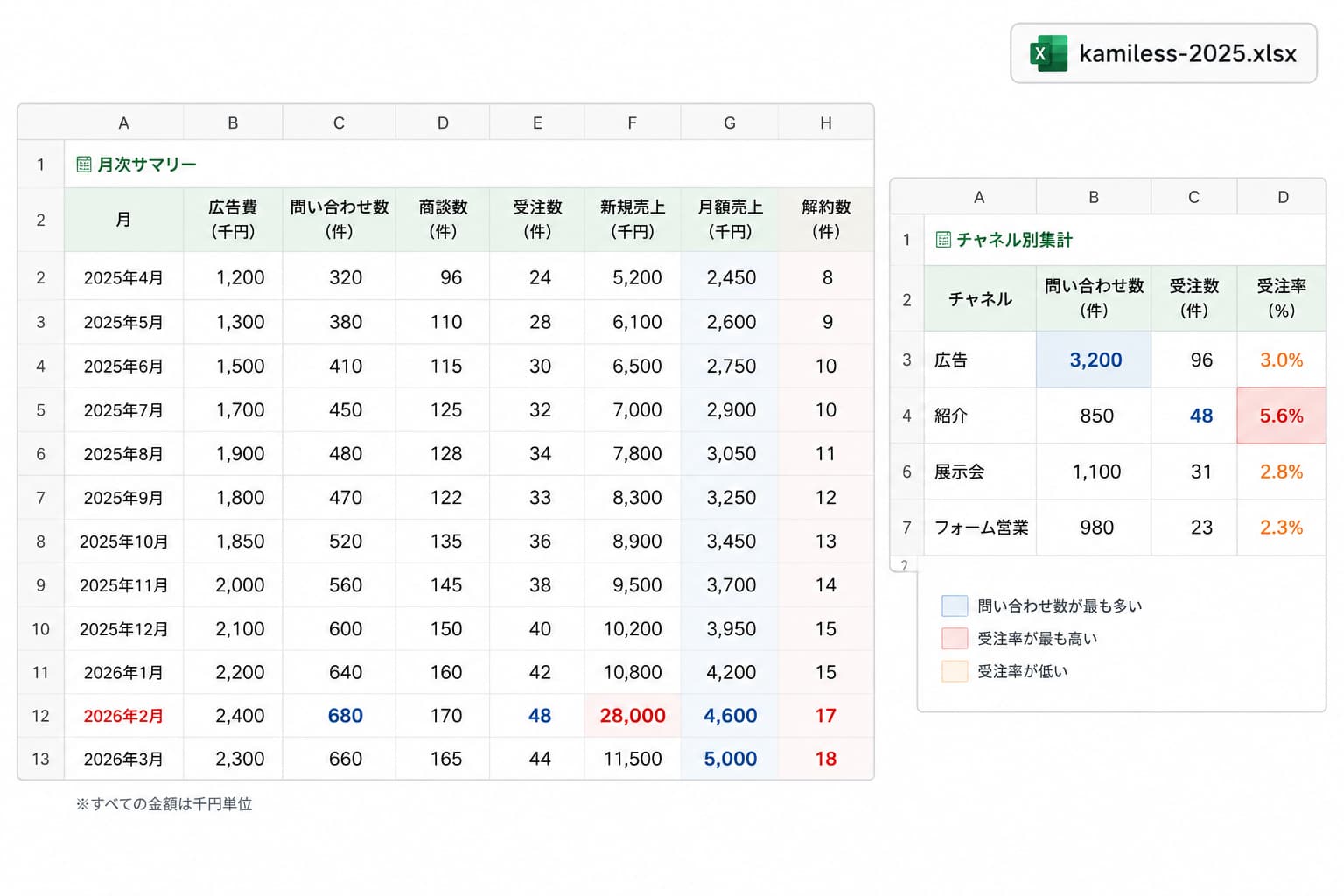
Task: Select the 月次サマリー title cell
Action: (x=469, y=164)
